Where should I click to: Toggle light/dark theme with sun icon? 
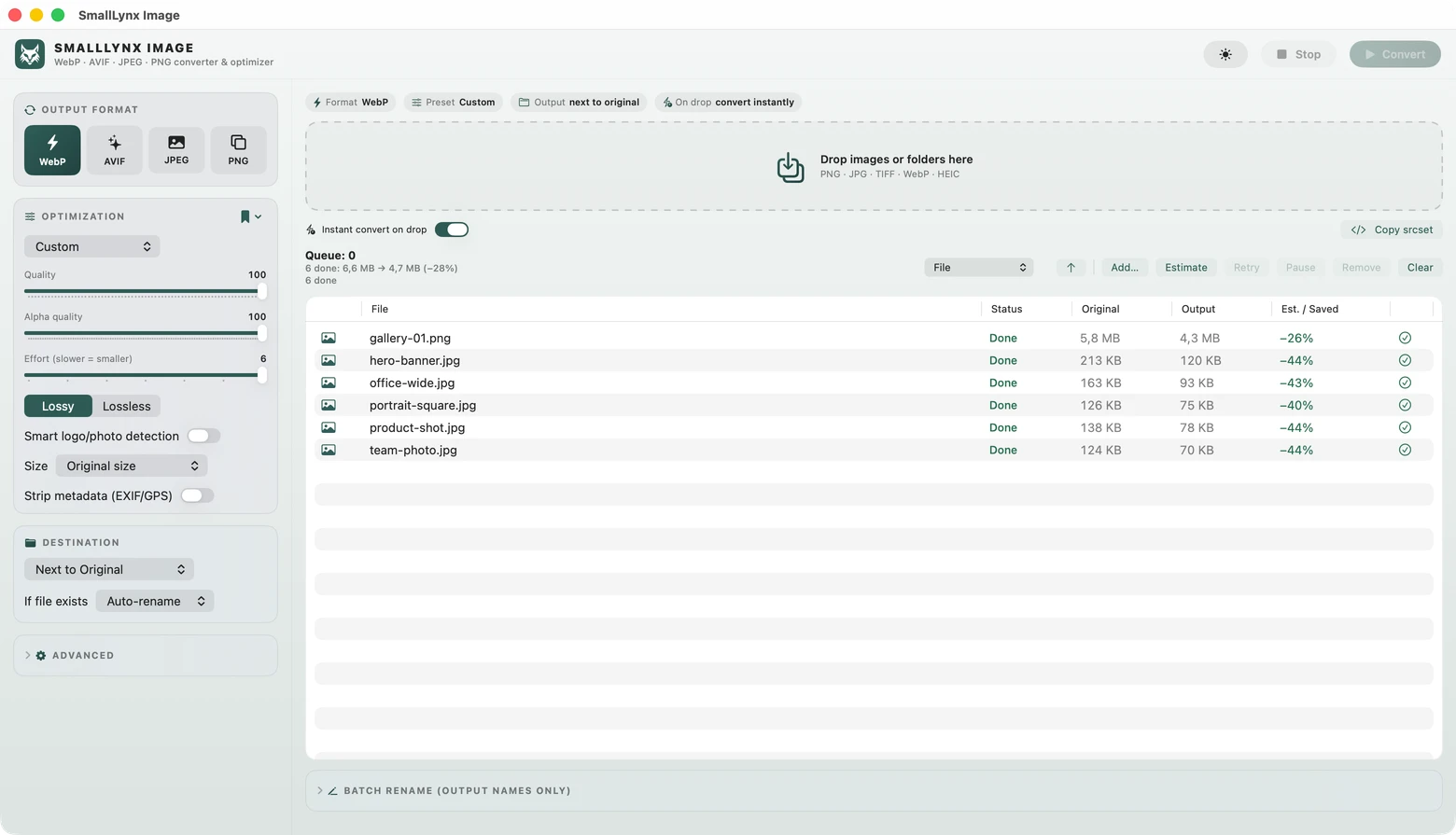click(x=1225, y=54)
